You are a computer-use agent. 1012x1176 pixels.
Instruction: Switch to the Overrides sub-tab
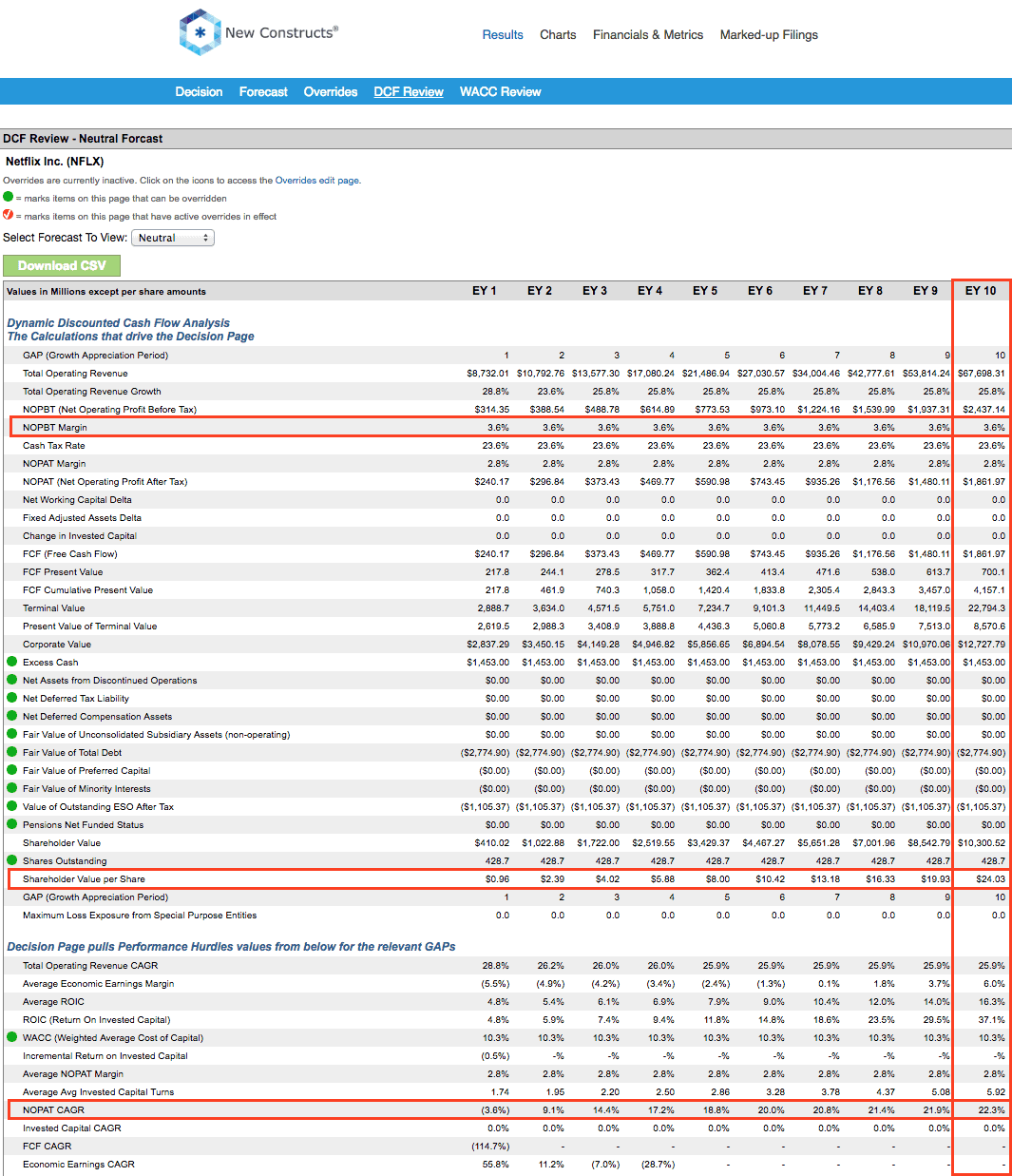coord(331,92)
